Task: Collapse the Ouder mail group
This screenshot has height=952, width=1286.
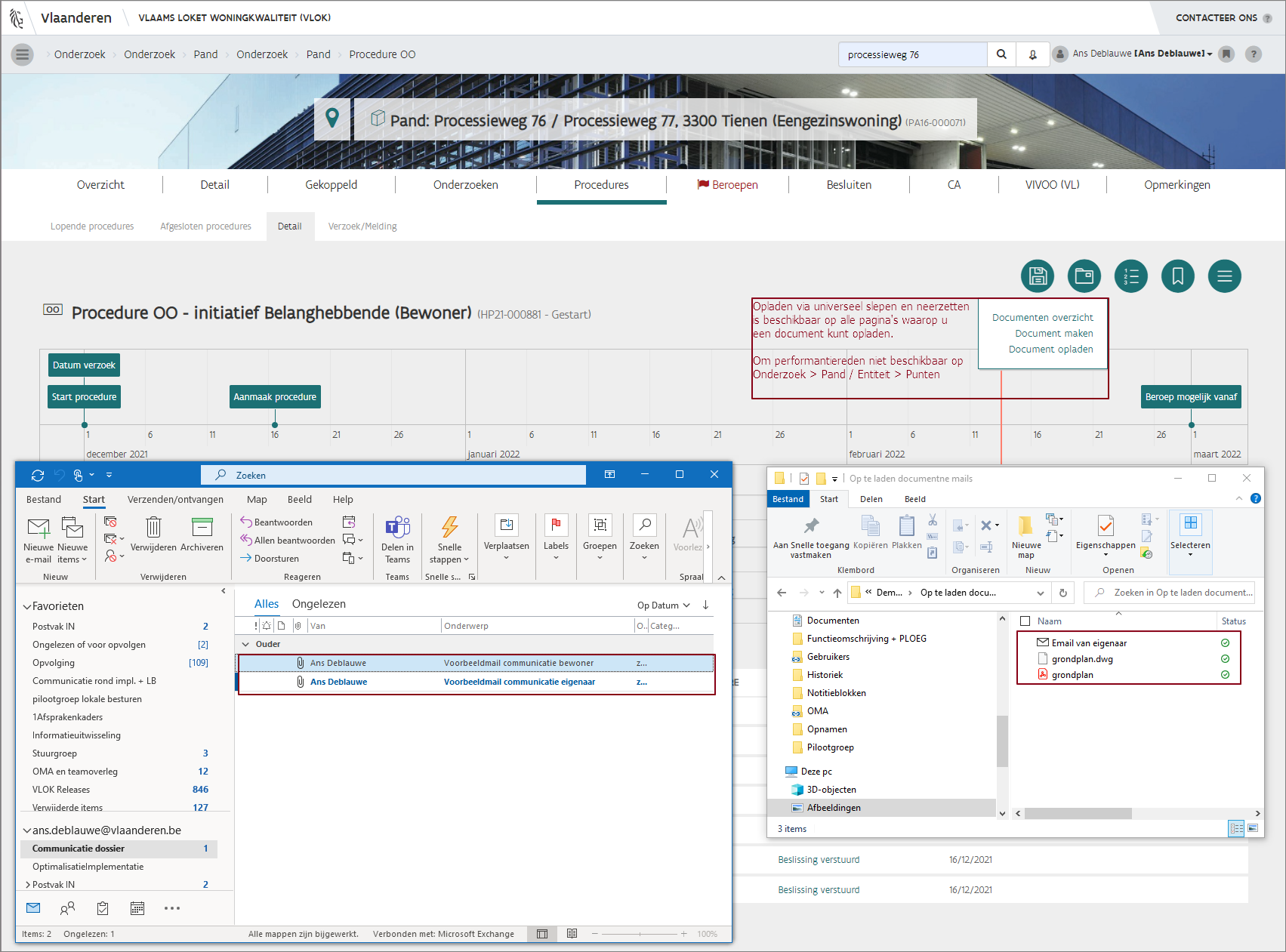Action: (x=245, y=644)
